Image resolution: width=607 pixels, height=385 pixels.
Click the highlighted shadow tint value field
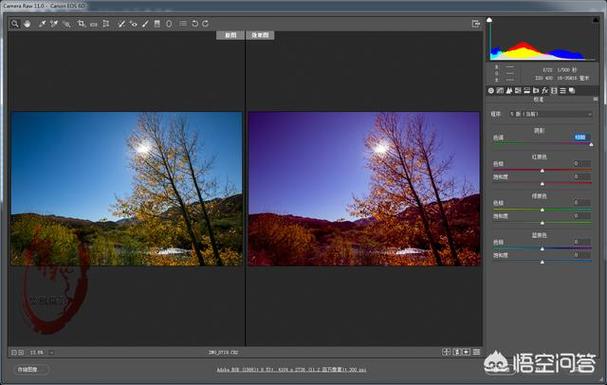coord(582,137)
